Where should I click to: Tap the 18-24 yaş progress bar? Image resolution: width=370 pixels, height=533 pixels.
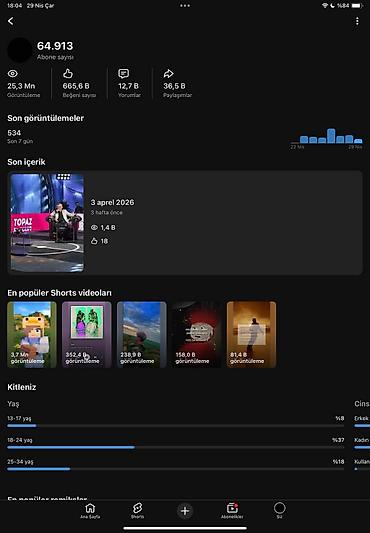click(175, 447)
